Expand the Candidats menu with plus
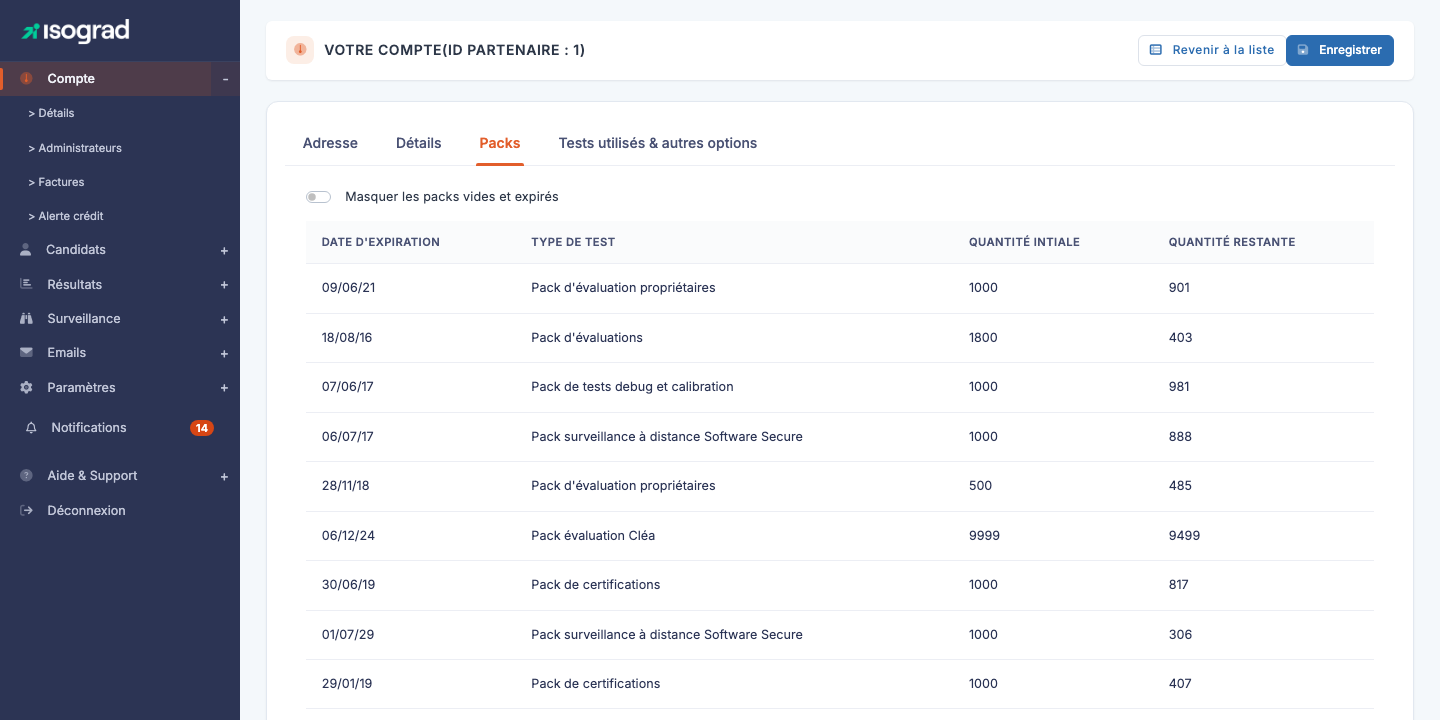 pyautogui.click(x=225, y=251)
